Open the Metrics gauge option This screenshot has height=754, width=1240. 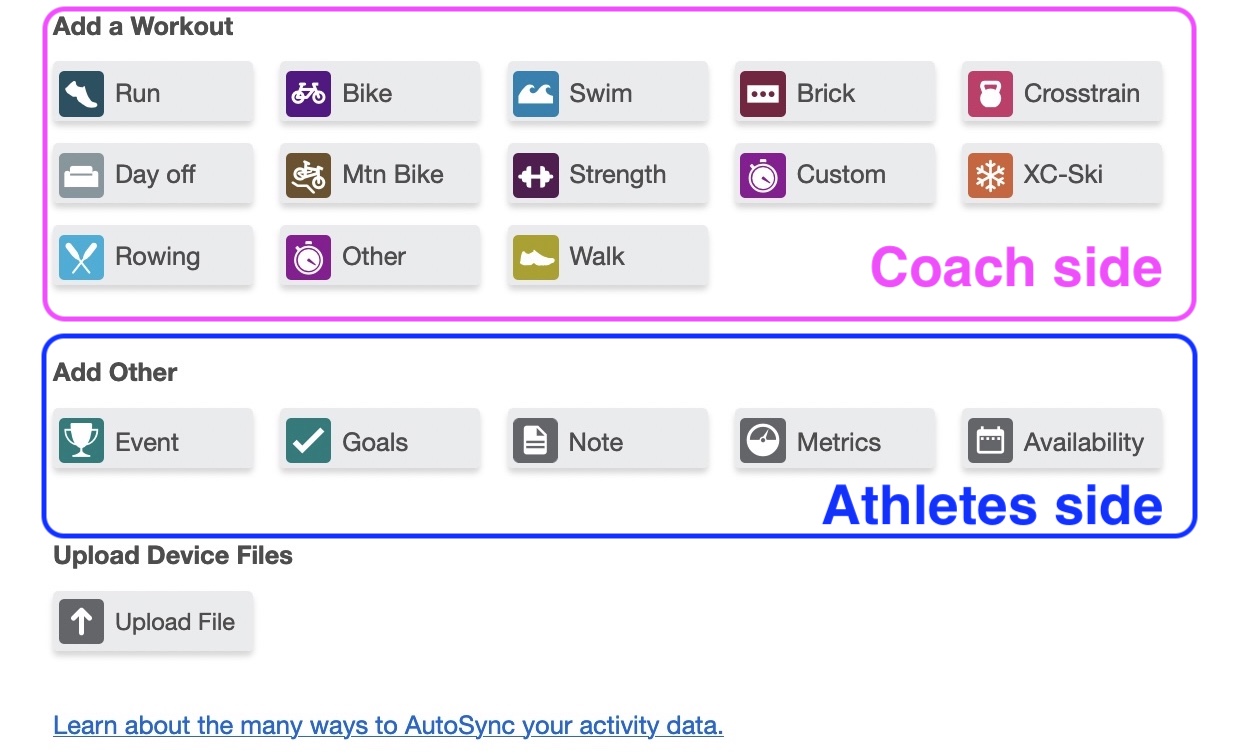point(763,441)
